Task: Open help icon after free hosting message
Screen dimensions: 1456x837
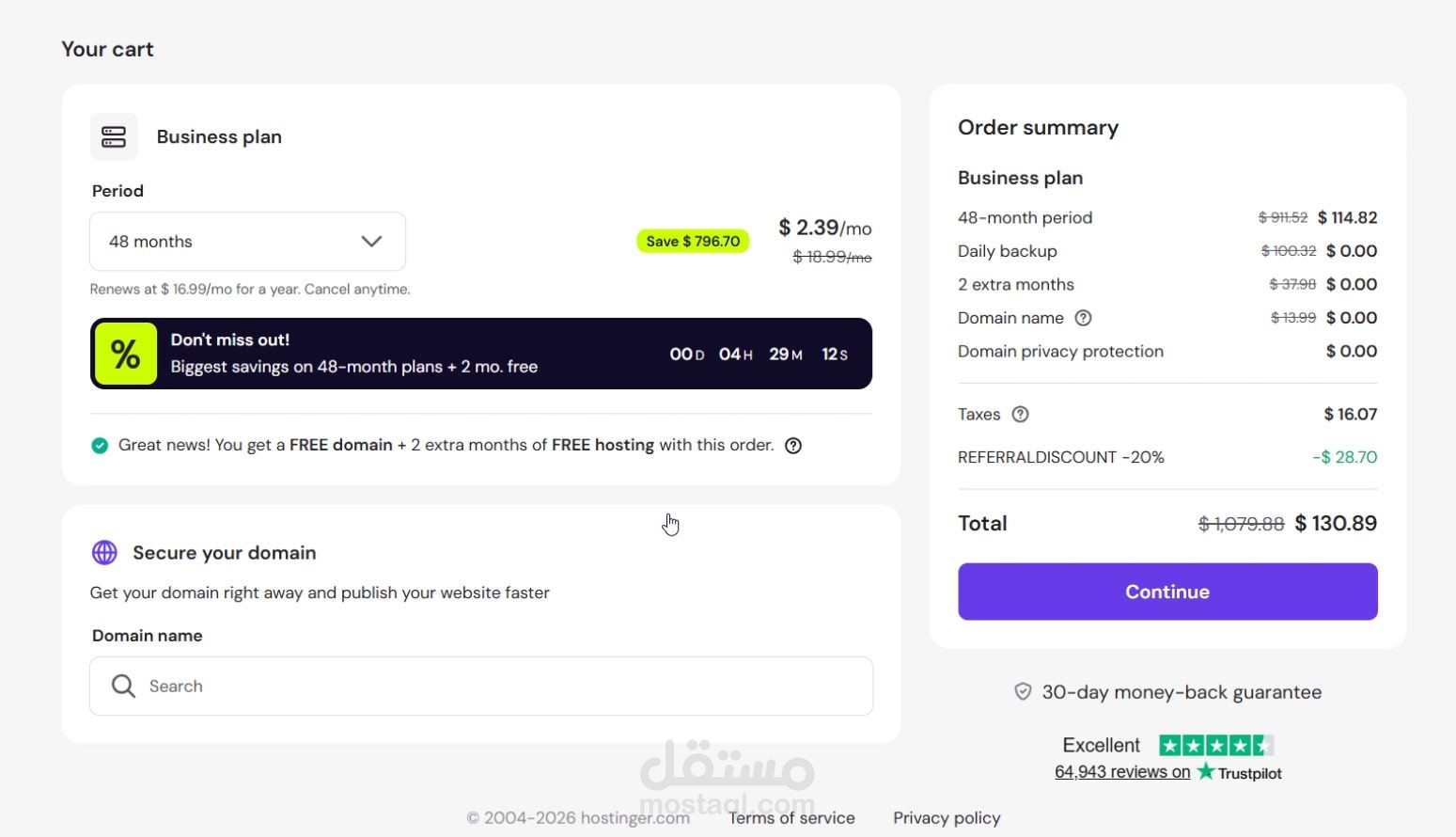Action: coord(793,446)
